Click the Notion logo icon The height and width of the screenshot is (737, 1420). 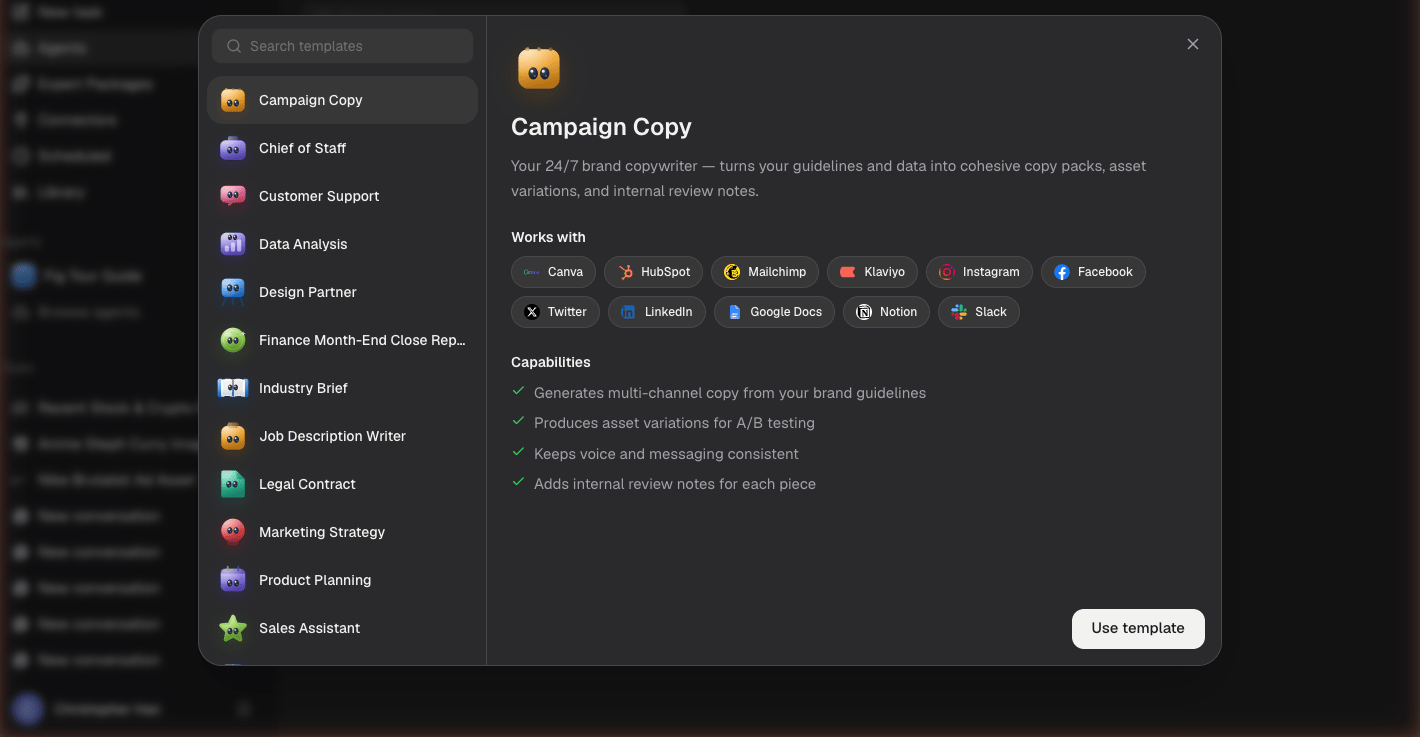pos(864,312)
